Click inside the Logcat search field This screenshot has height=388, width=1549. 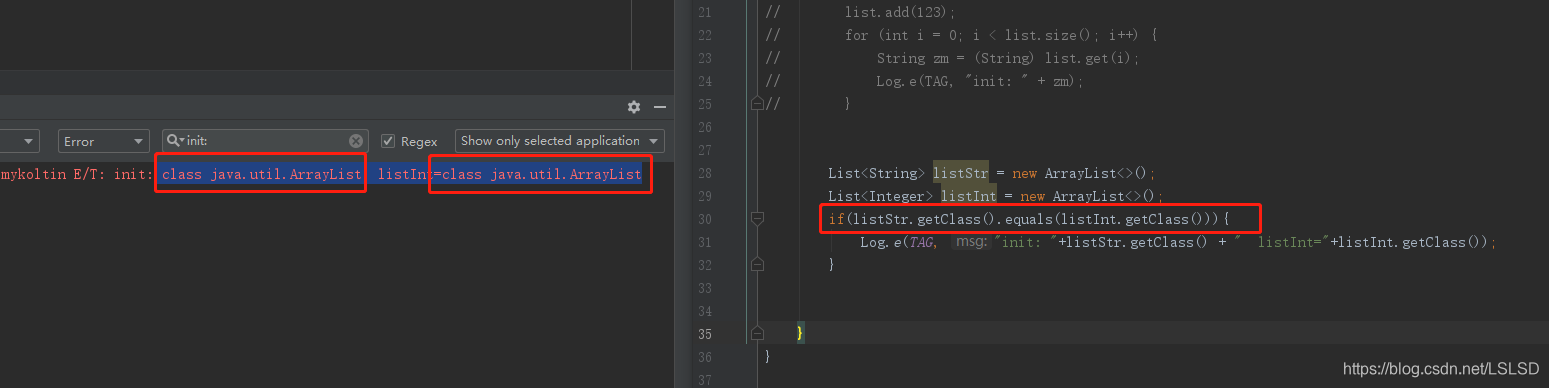coord(265,141)
